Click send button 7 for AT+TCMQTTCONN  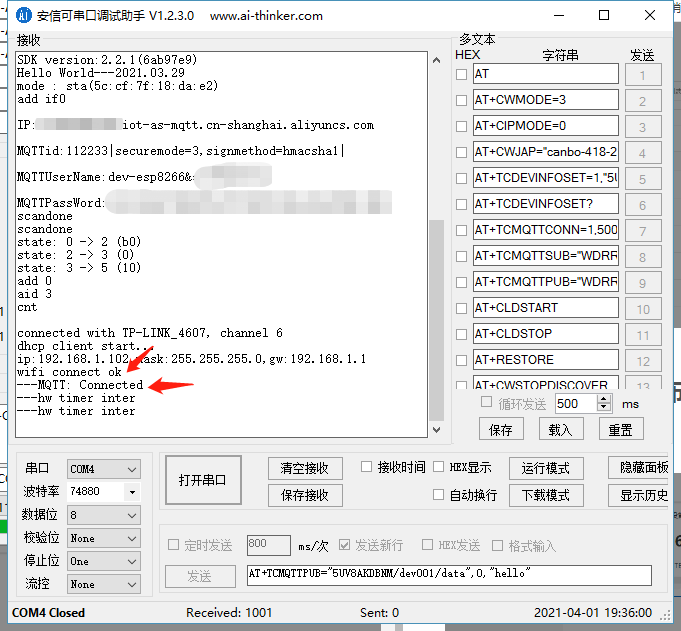[x=643, y=231]
